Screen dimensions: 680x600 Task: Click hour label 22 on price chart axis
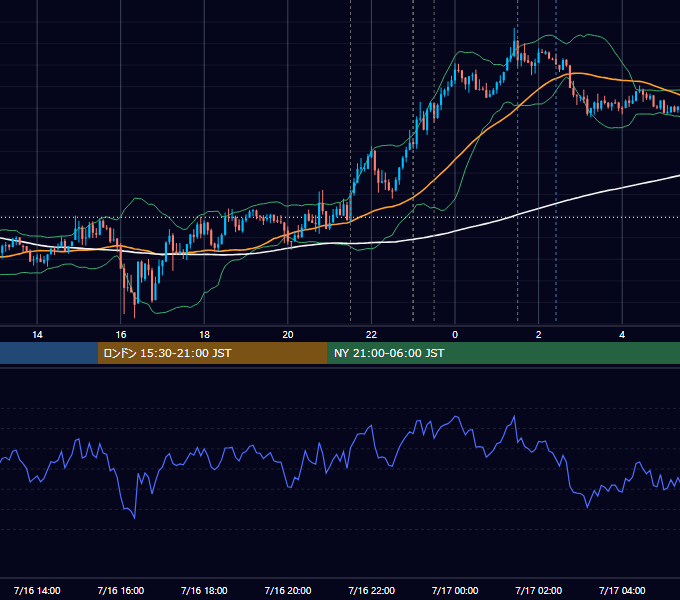click(x=371, y=335)
